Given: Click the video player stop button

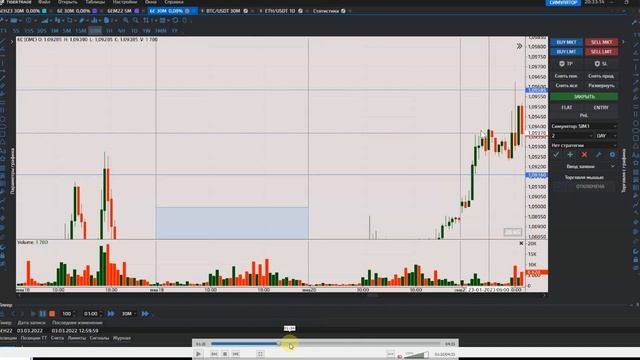Looking at the screenshot, I should [x=225, y=354].
